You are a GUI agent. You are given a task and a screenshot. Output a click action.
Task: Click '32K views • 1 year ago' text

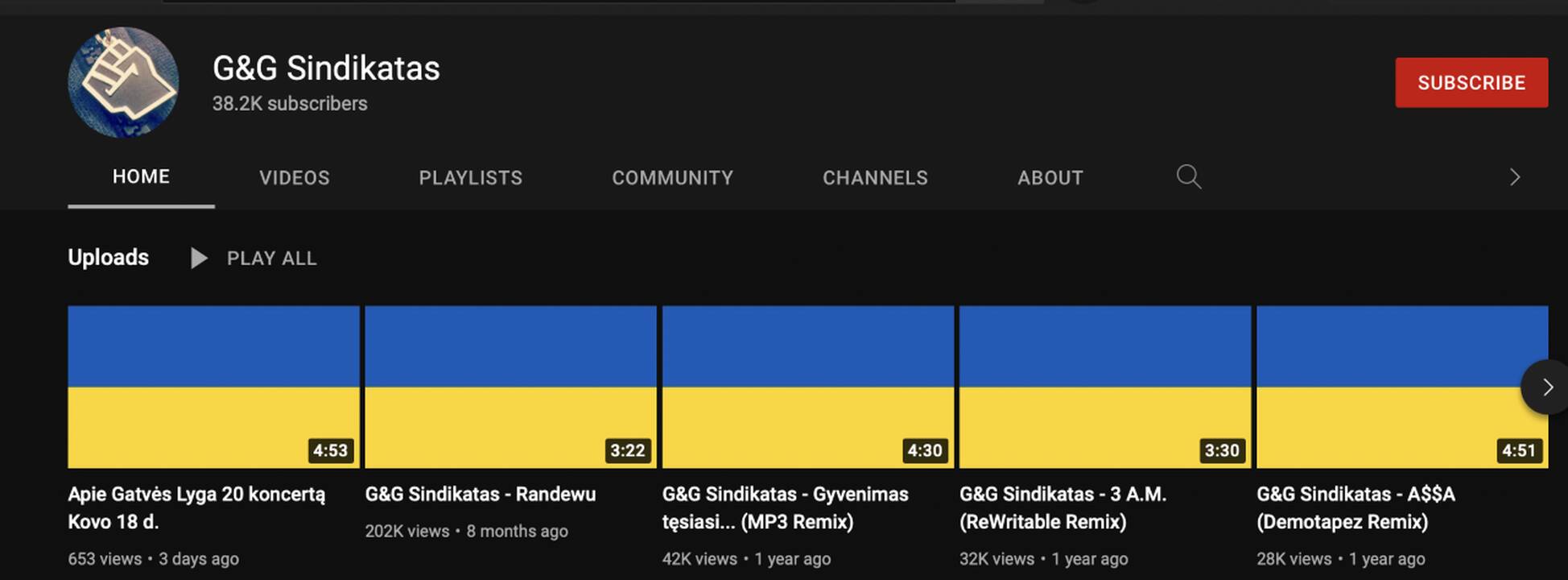tap(1044, 559)
